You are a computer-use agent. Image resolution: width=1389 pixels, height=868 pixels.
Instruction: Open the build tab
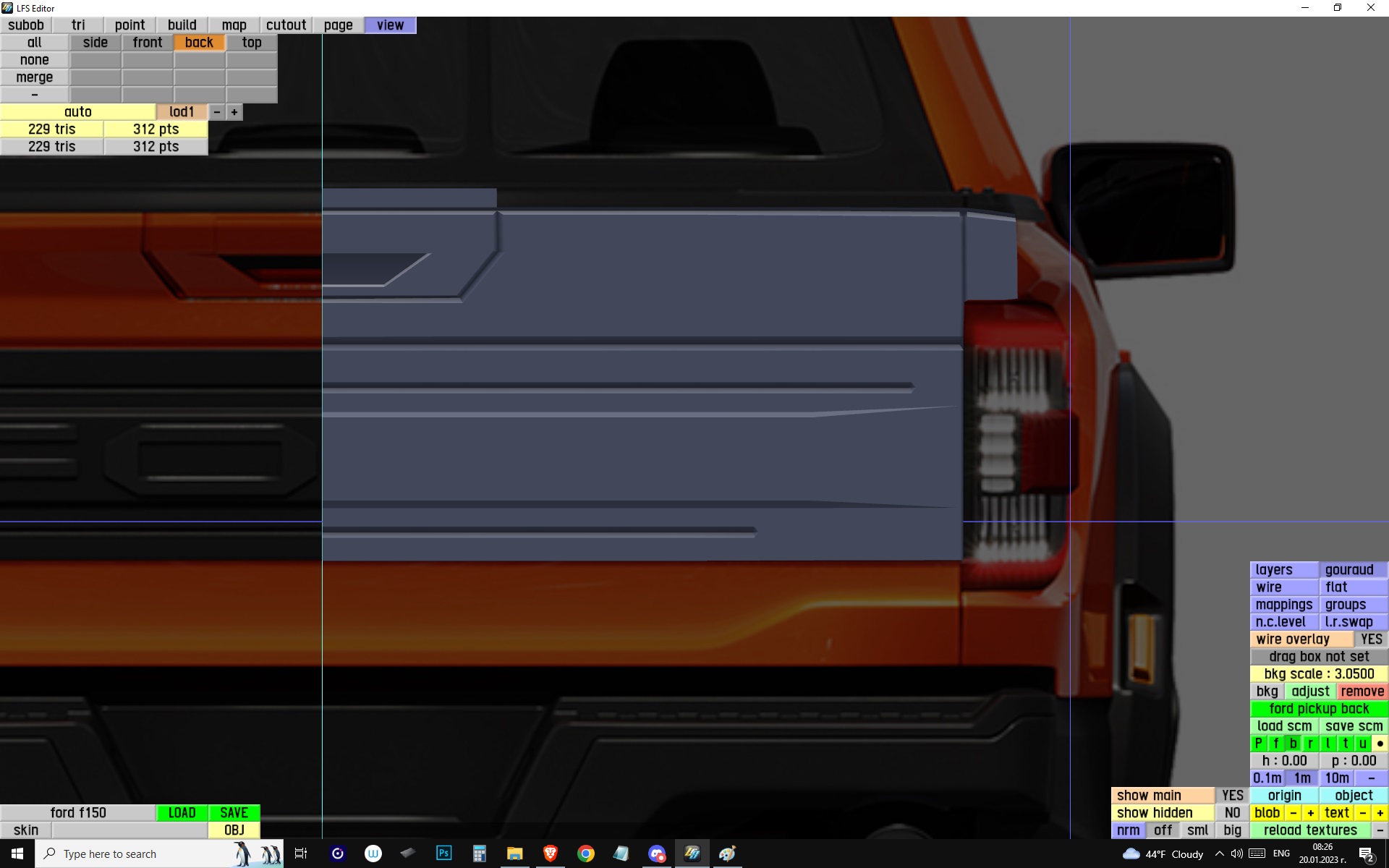182,25
